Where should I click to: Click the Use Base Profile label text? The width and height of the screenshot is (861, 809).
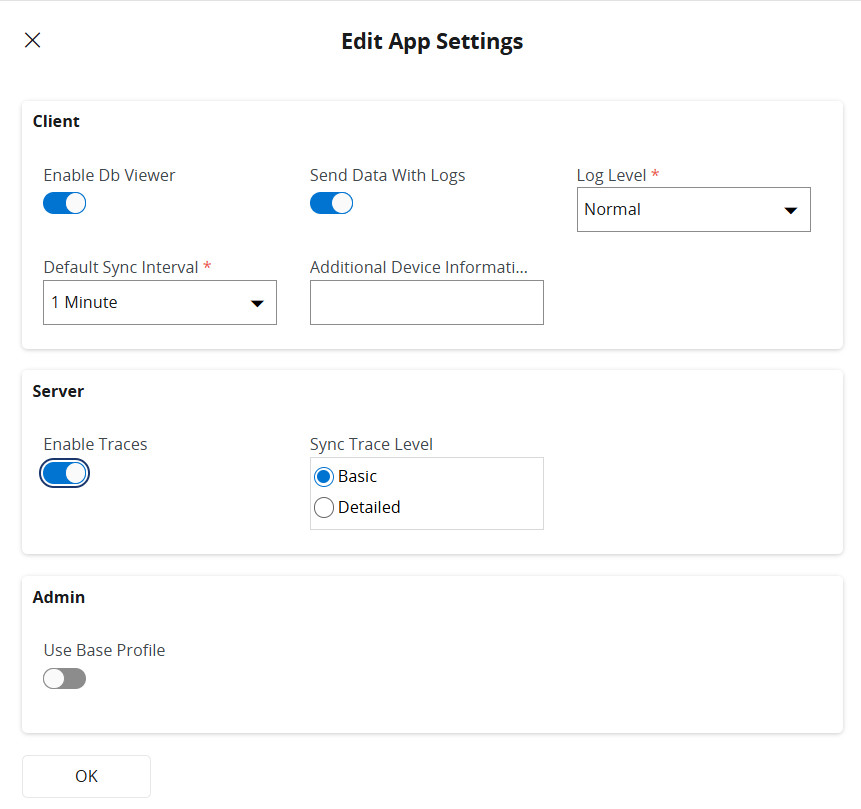coord(104,651)
